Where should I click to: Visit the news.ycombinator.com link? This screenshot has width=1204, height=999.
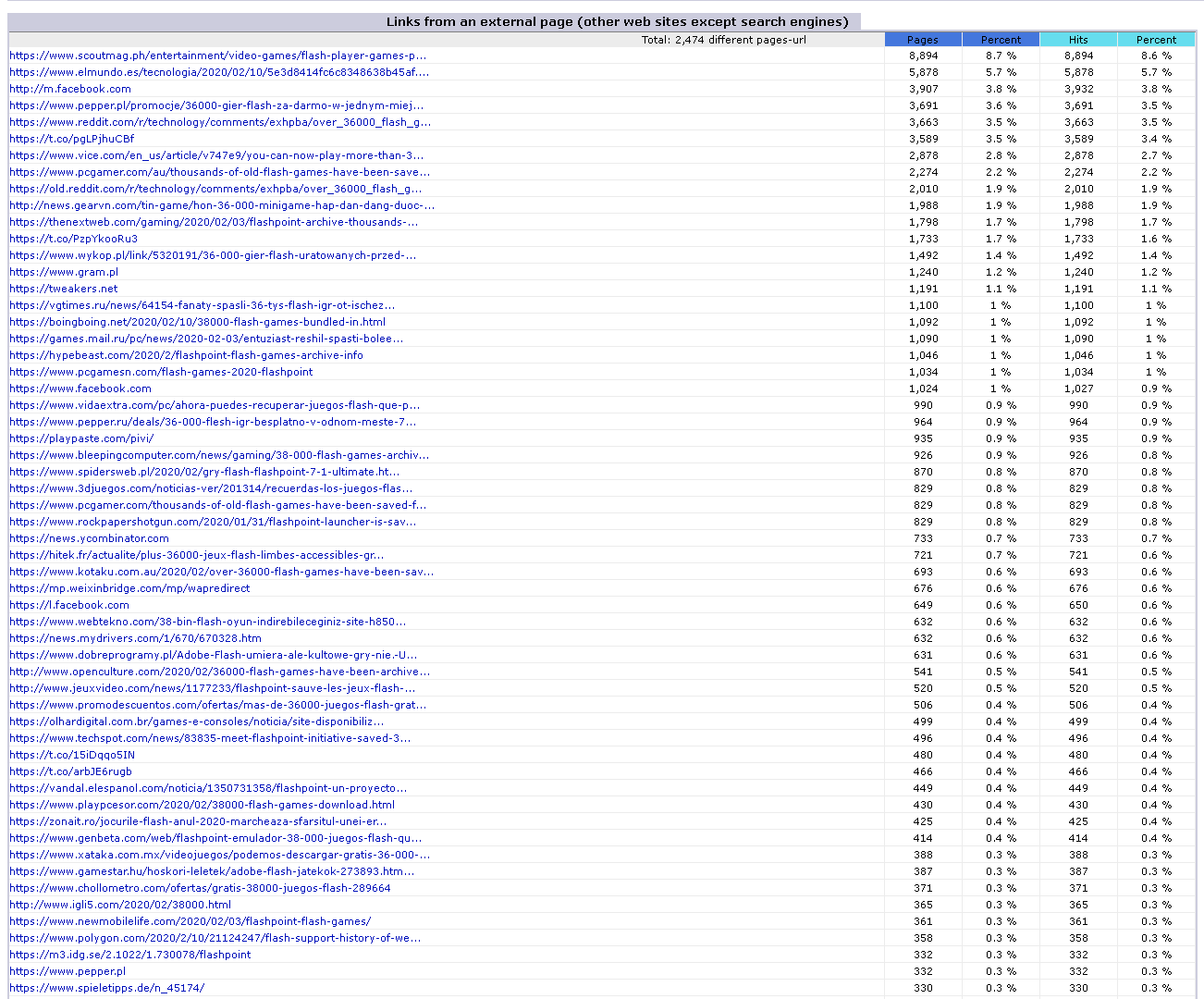tap(90, 538)
